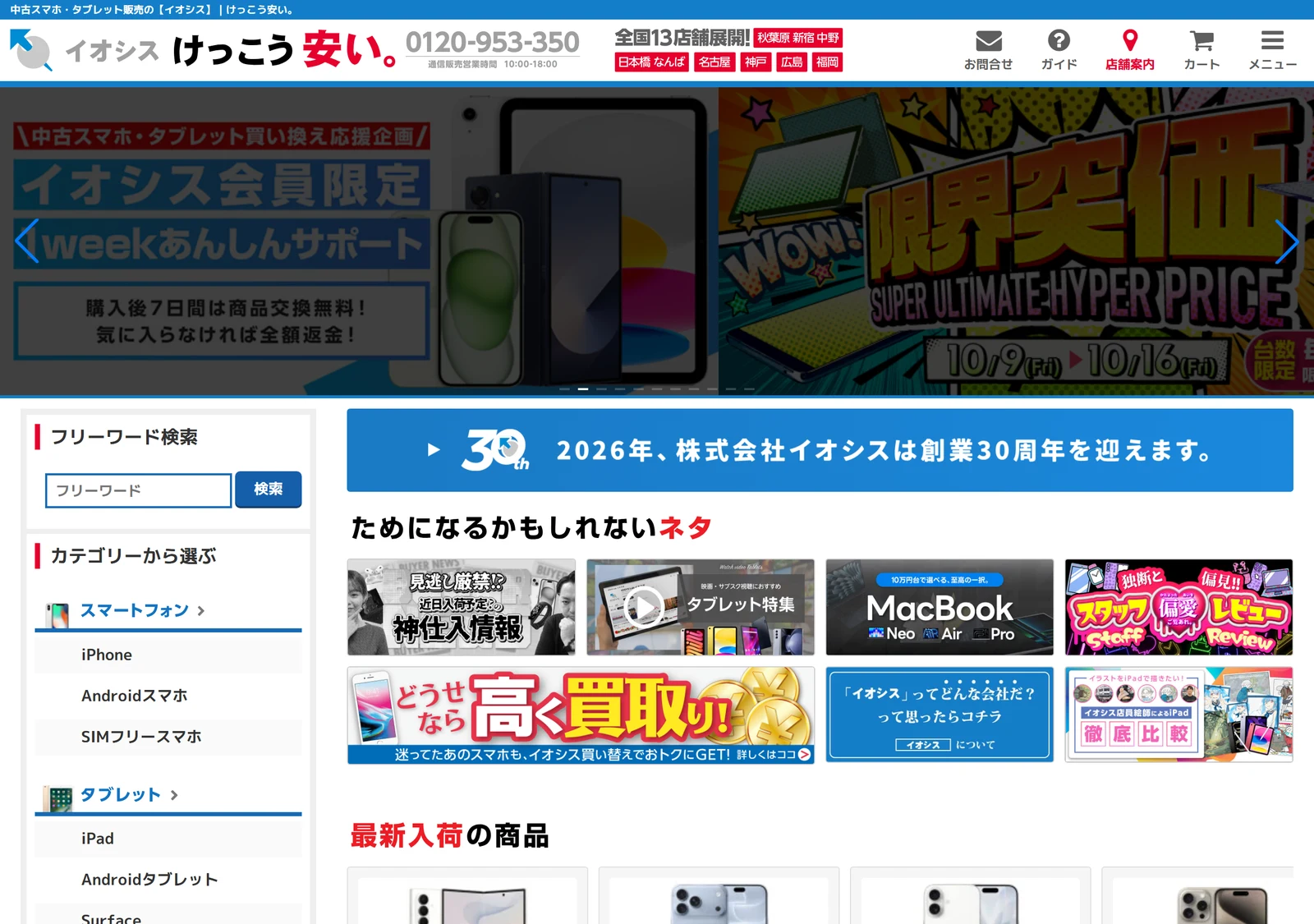Open the 30周年 anniversary announcement banner
The image size is (1314, 924).
[x=820, y=450]
